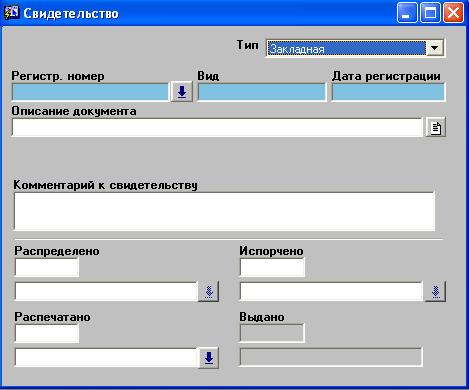Click the Тип label
This screenshot has width=469, height=390.
pyautogui.click(x=247, y=45)
